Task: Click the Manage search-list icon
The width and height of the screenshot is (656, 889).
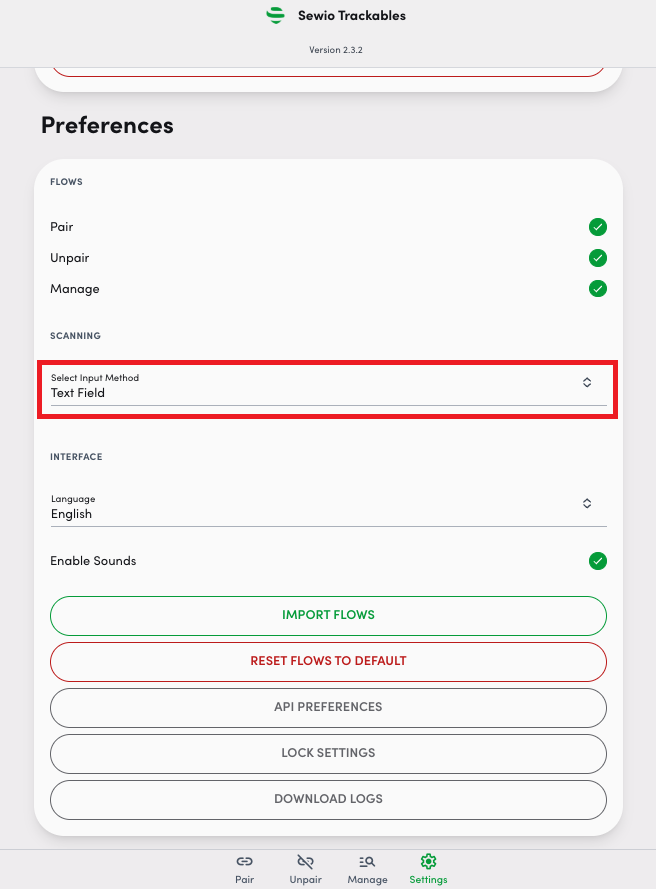Action: pyautogui.click(x=367, y=861)
